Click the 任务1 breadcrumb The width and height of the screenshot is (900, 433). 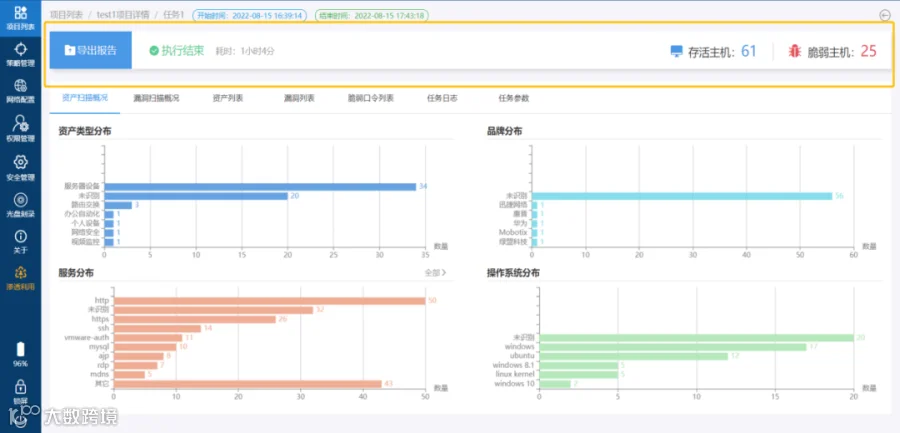click(174, 15)
